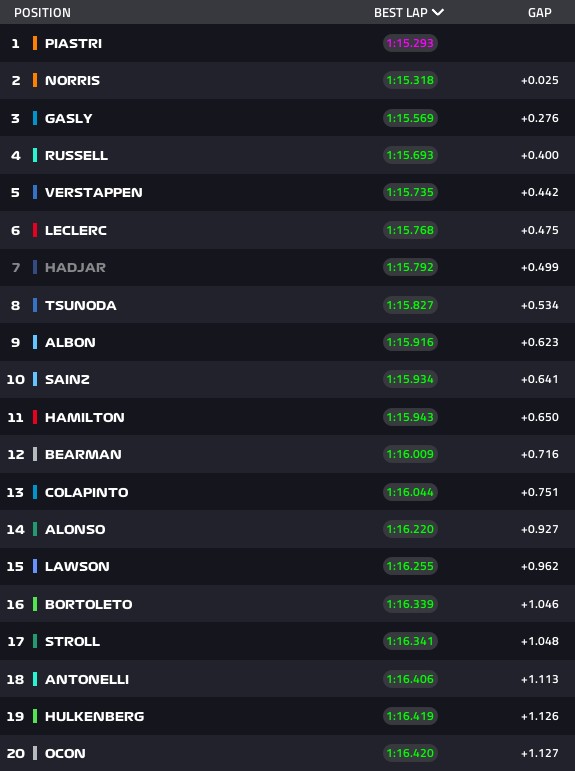Click Tsunoda's 1:15.827 lap badge
Image resolution: width=575 pixels, height=771 pixels.
(x=410, y=305)
